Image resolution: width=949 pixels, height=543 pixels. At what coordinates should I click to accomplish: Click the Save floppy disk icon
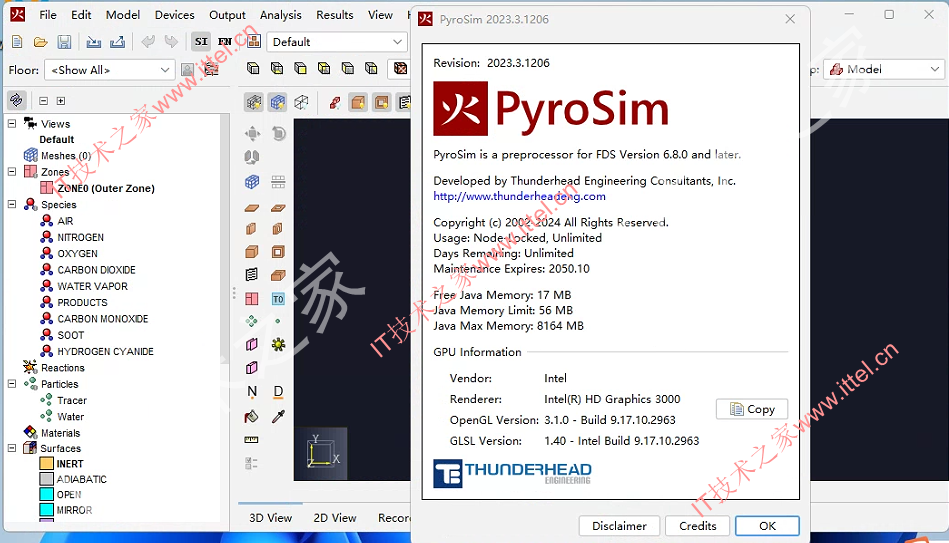point(64,42)
